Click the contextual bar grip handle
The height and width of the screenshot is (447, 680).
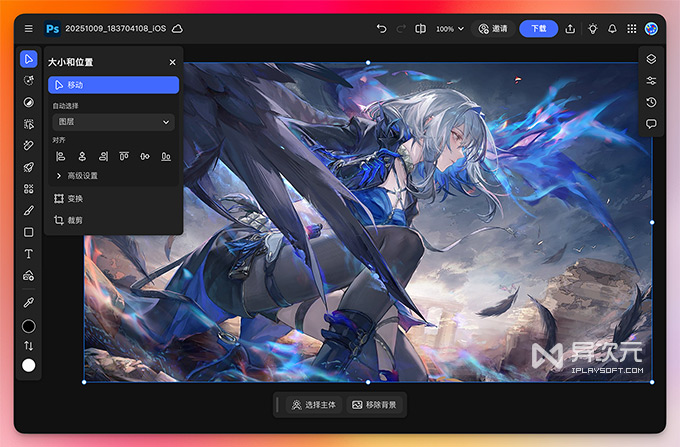[x=278, y=405]
